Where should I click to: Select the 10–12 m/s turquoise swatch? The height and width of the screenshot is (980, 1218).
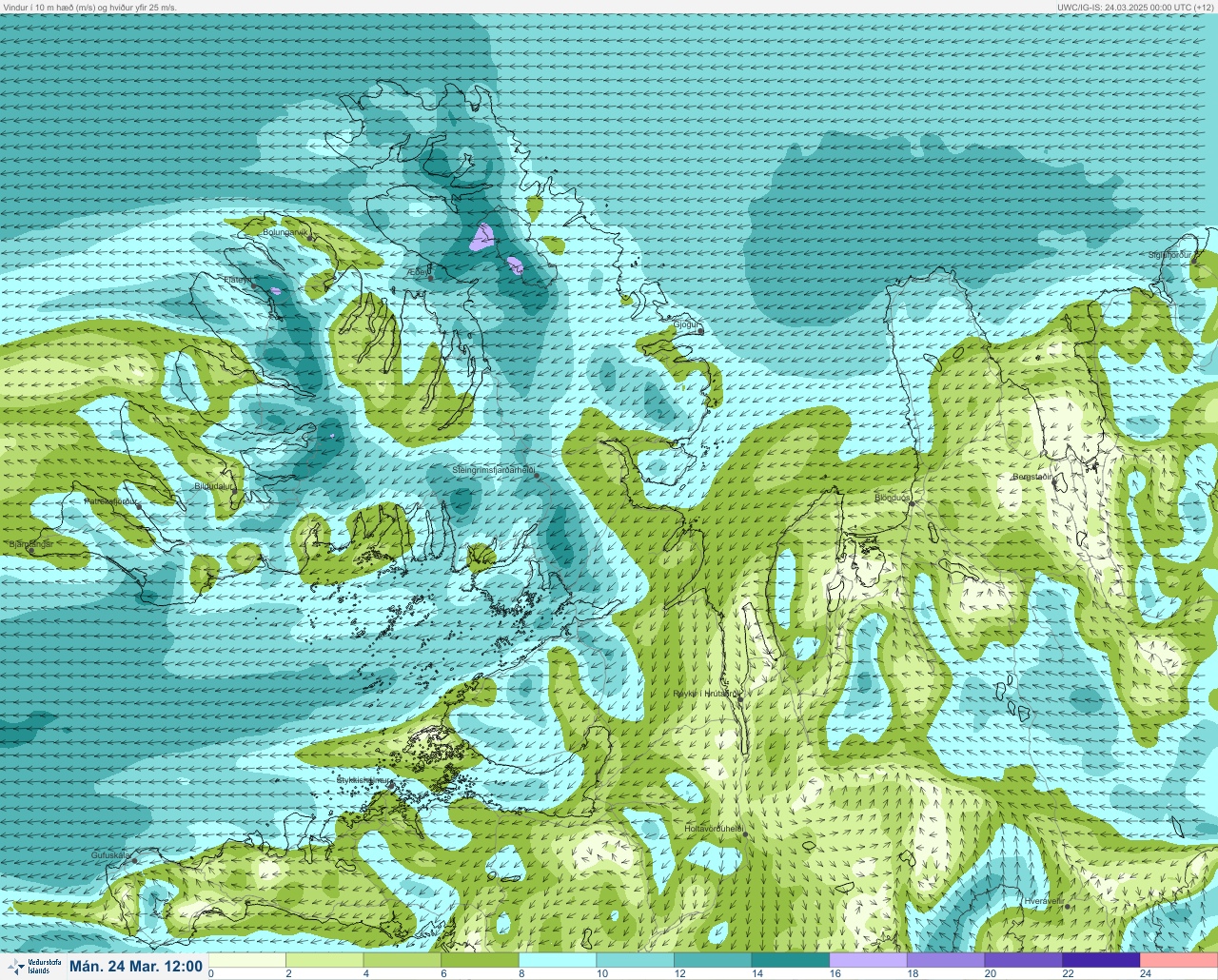pyautogui.click(x=636, y=959)
